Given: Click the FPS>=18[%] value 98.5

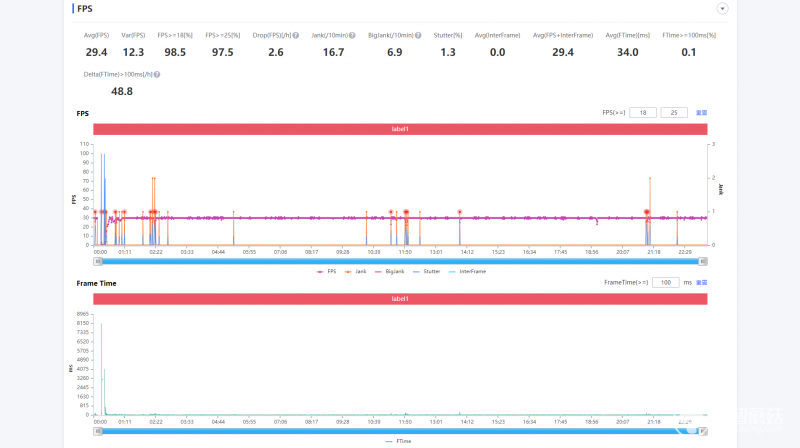Looking at the screenshot, I should pyautogui.click(x=175, y=53).
